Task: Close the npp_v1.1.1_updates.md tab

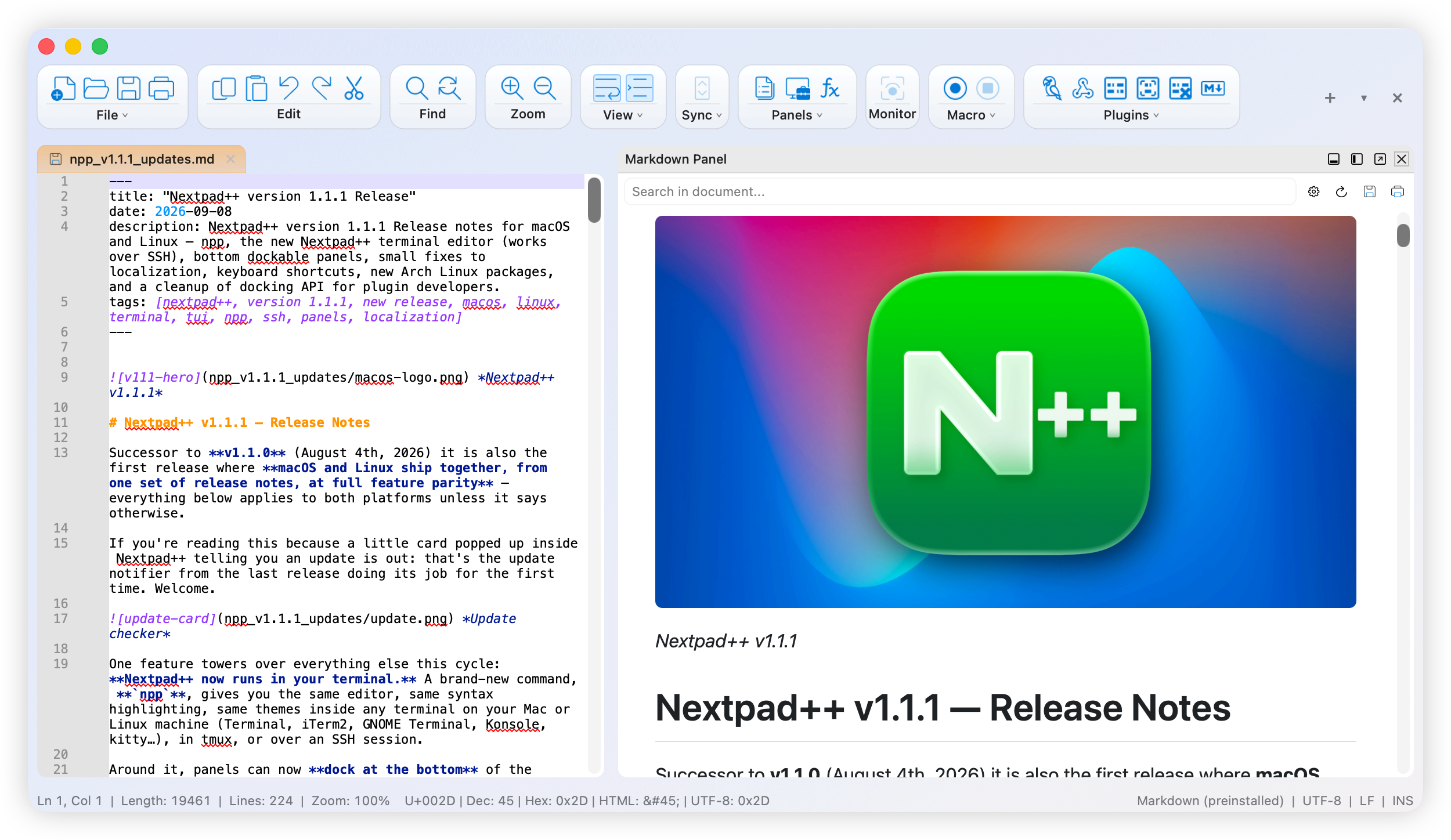Action: (230, 159)
